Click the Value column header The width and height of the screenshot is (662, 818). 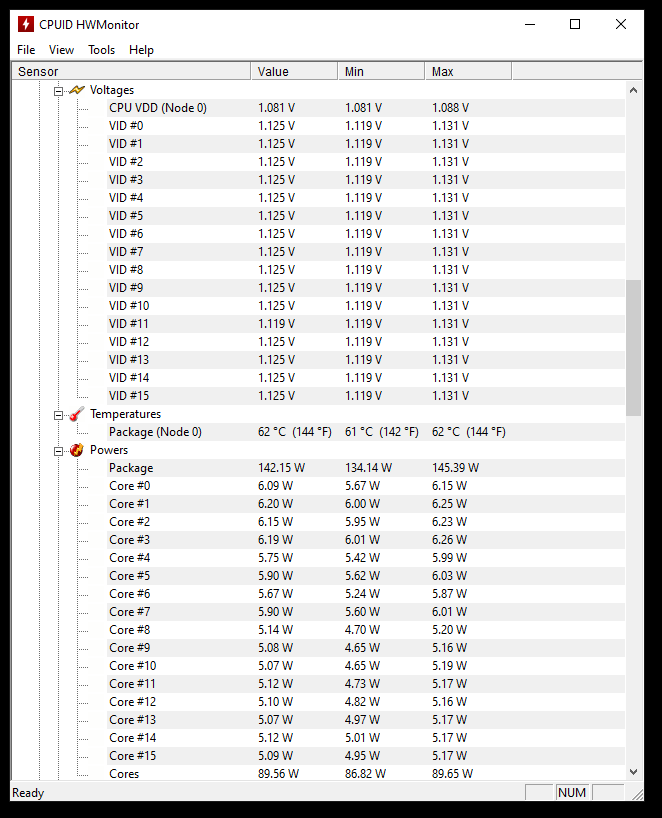[294, 71]
